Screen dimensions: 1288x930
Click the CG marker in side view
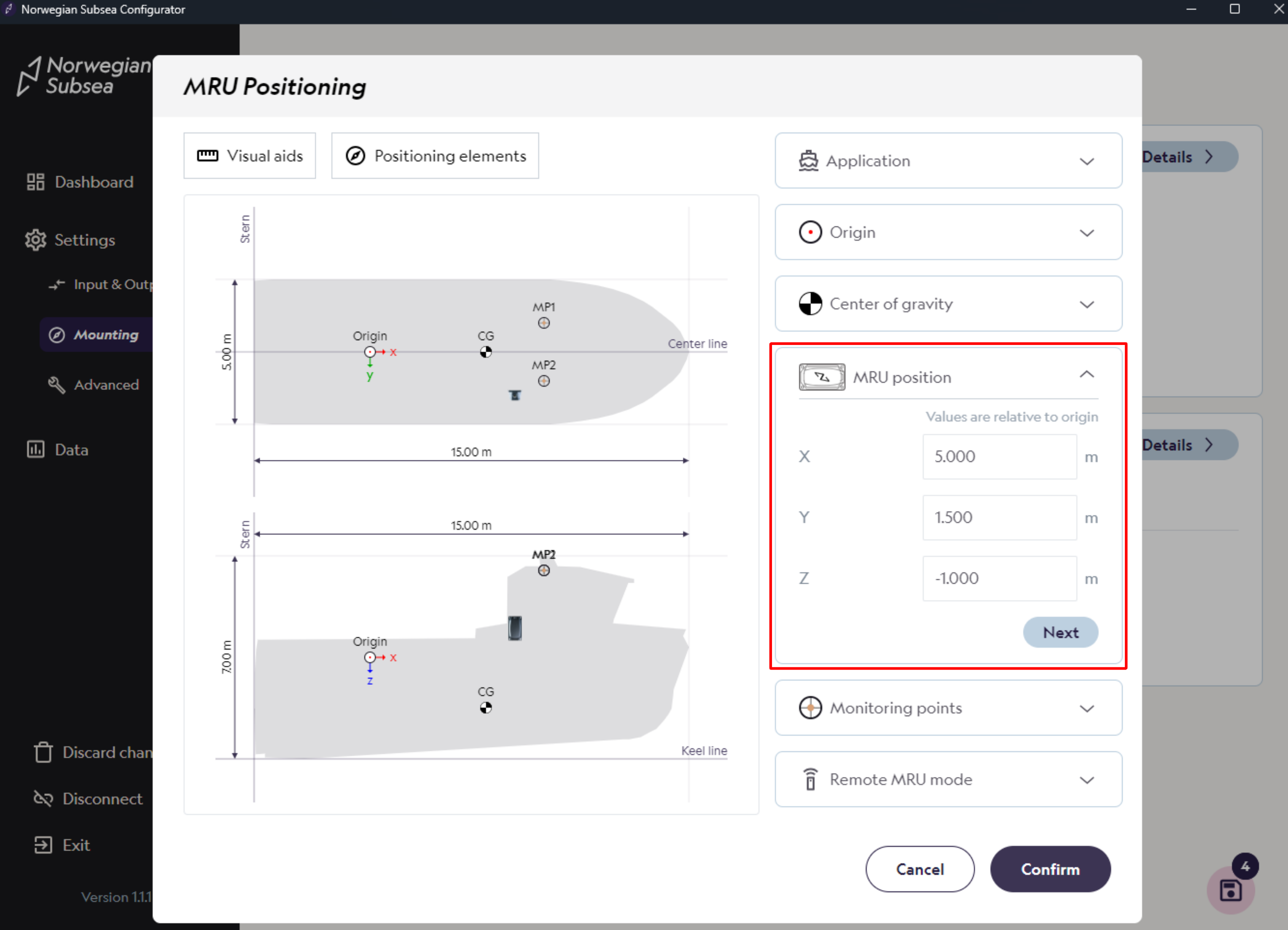click(x=486, y=708)
